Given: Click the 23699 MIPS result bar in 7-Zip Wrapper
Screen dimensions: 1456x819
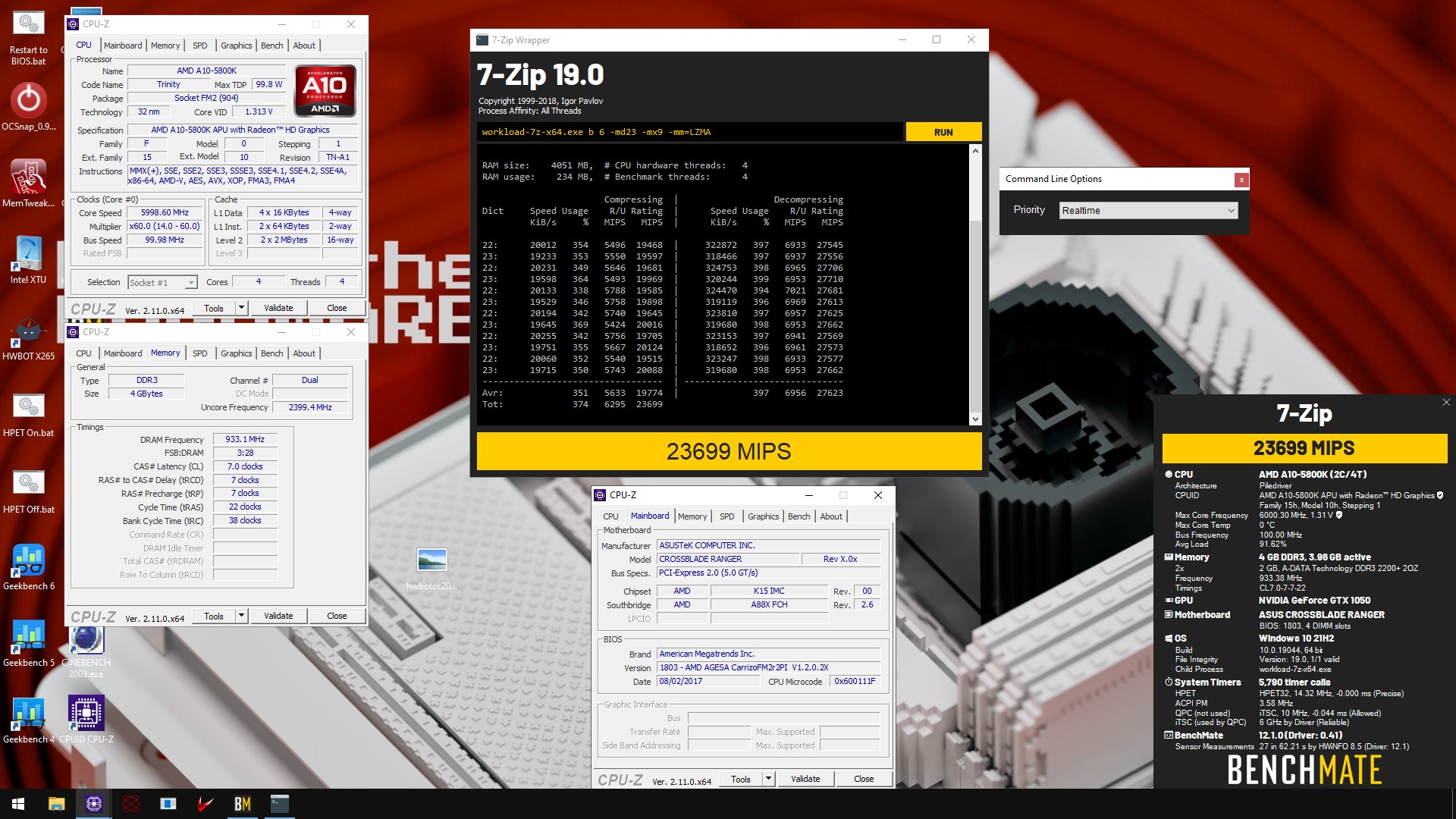Looking at the screenshot, I should tap(729, 451).
